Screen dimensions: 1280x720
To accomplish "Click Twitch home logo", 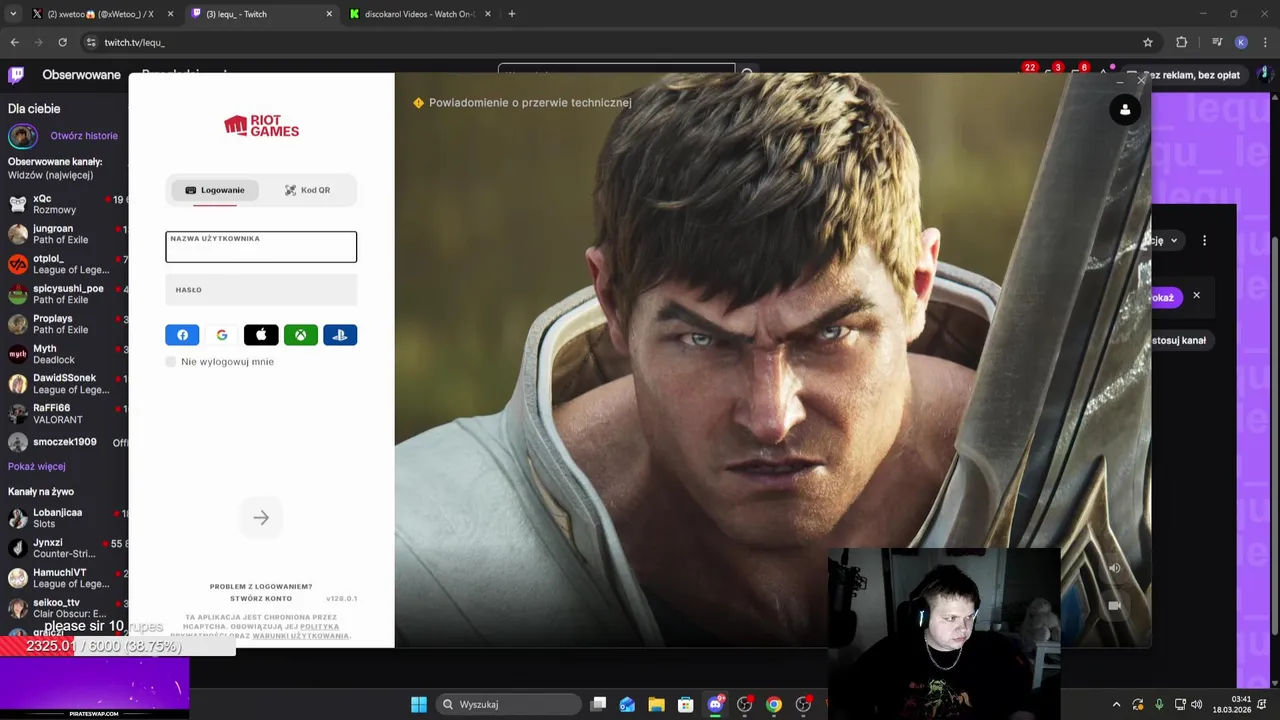I will [16, 75].
